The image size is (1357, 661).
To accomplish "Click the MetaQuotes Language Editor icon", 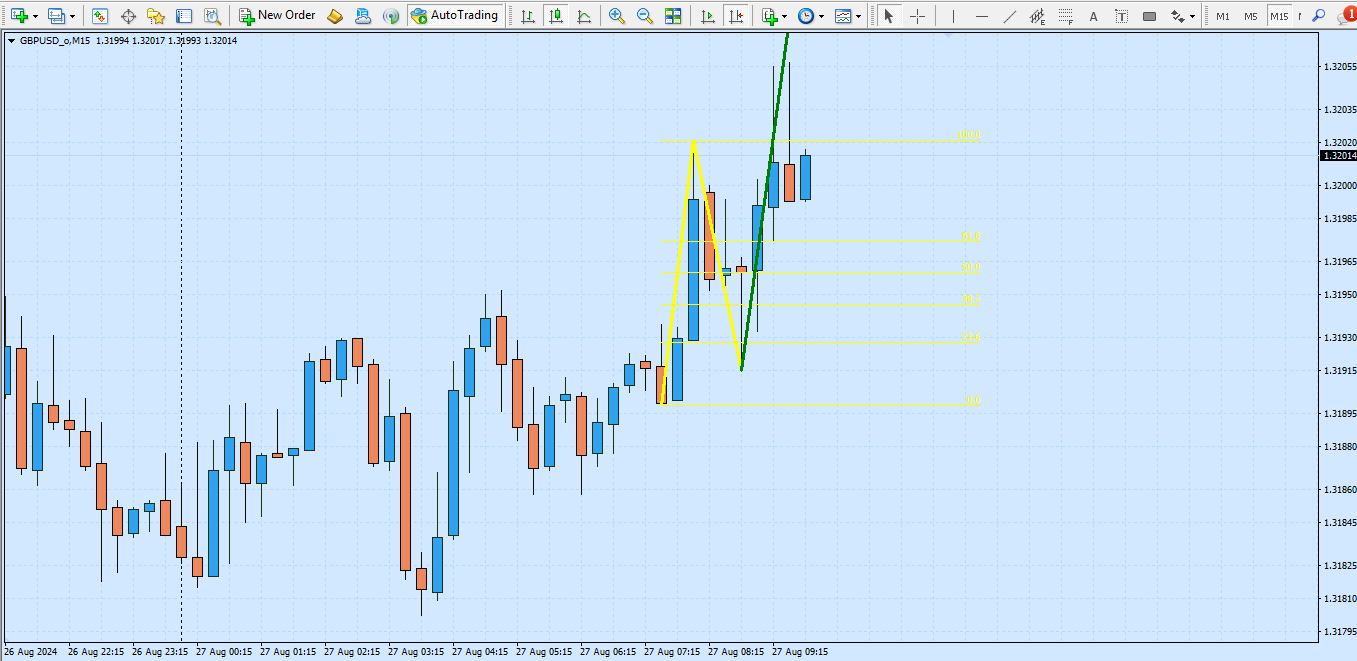I will [335, 16].
